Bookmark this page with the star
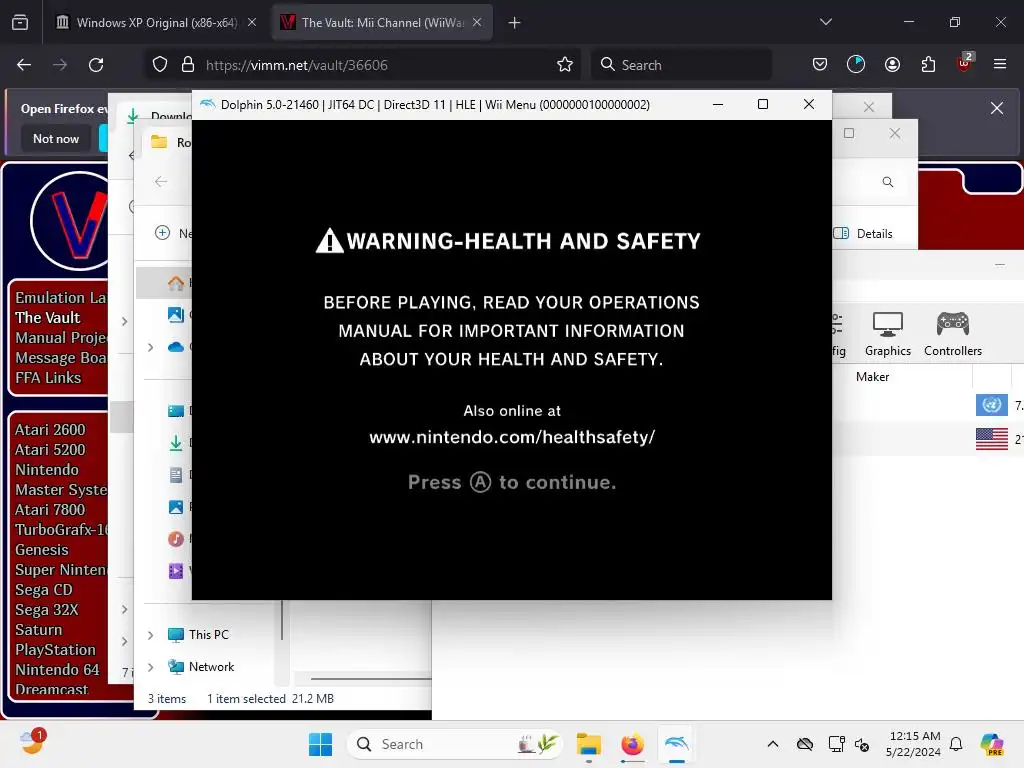Image resolution: width=1024 pixels, height=768 pixels. pos(565,65)
